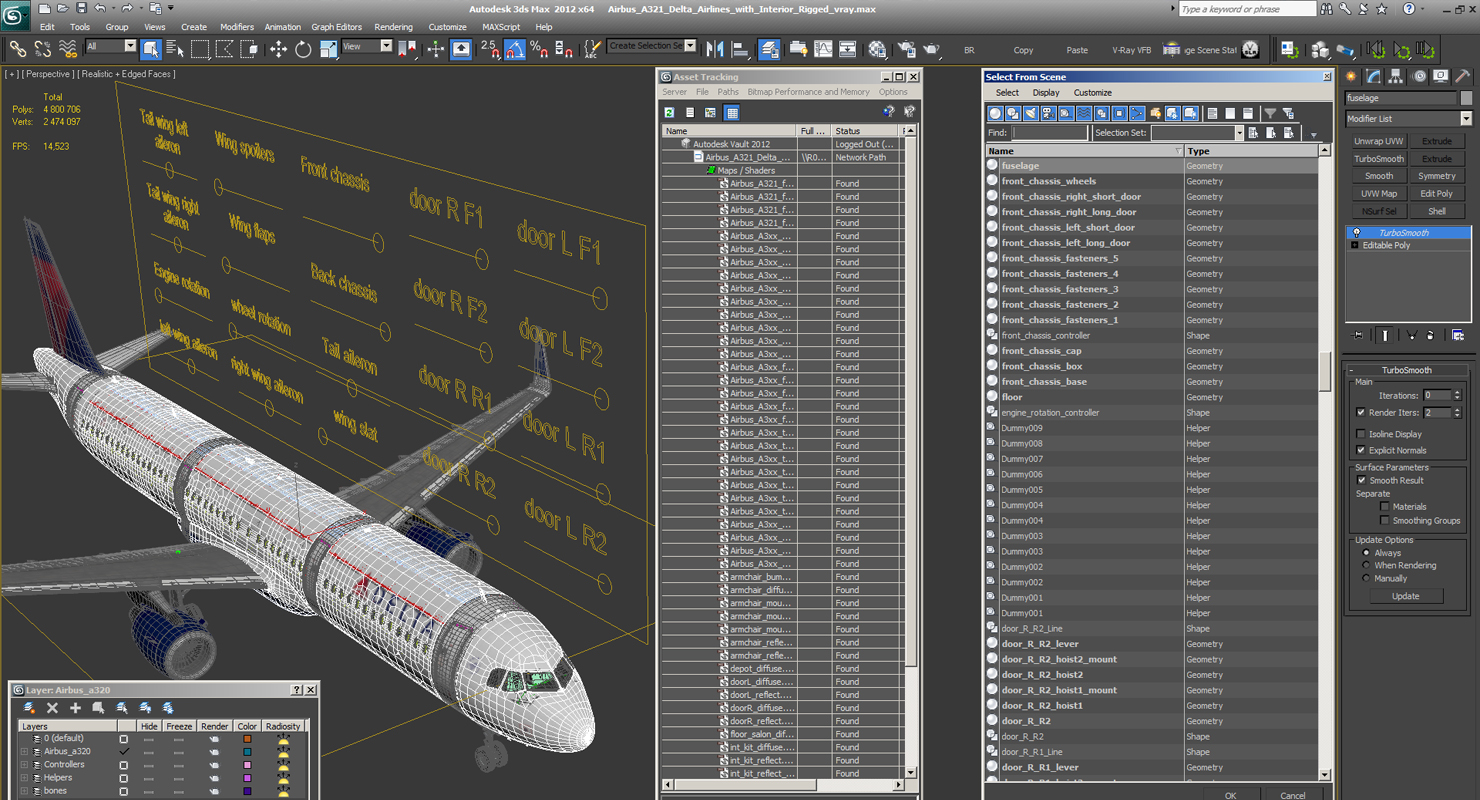Open the Material Editor icon
The image size is (1480, 800).
pyautogui.click(x=877, y=48)
